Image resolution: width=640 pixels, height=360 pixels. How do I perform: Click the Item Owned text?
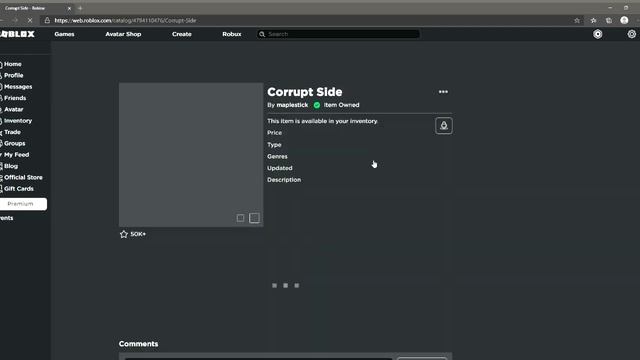tap(341, 105)
